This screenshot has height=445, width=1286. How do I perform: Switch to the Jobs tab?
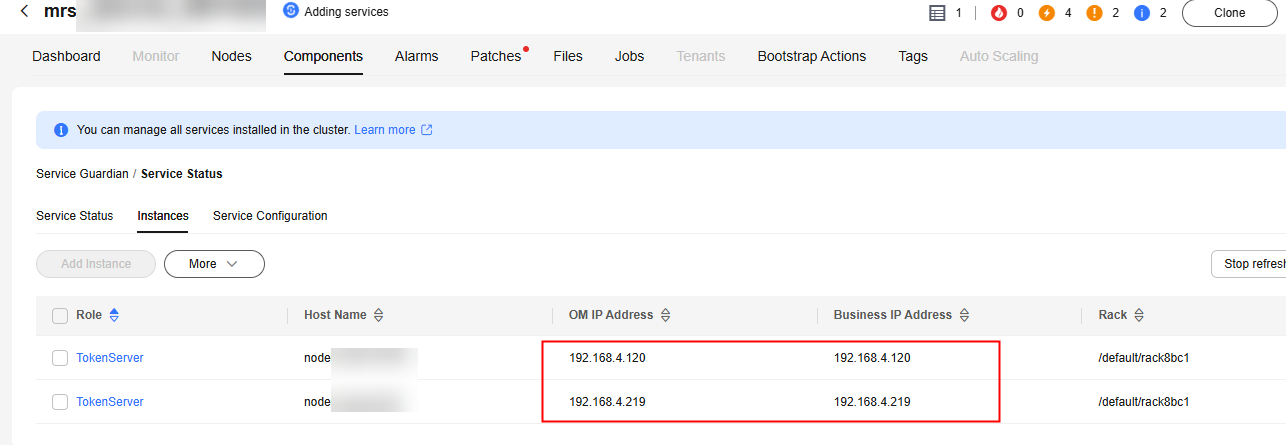click(629, 56)
